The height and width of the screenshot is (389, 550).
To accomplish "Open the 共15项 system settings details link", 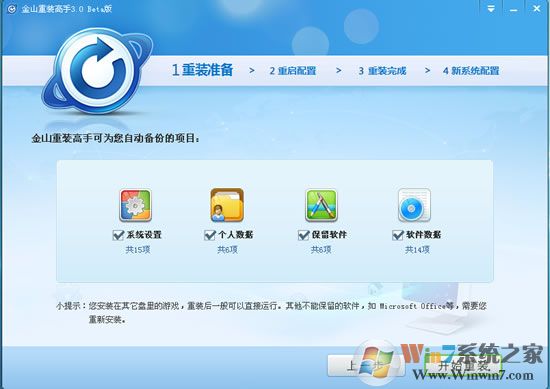I will 138,250.
